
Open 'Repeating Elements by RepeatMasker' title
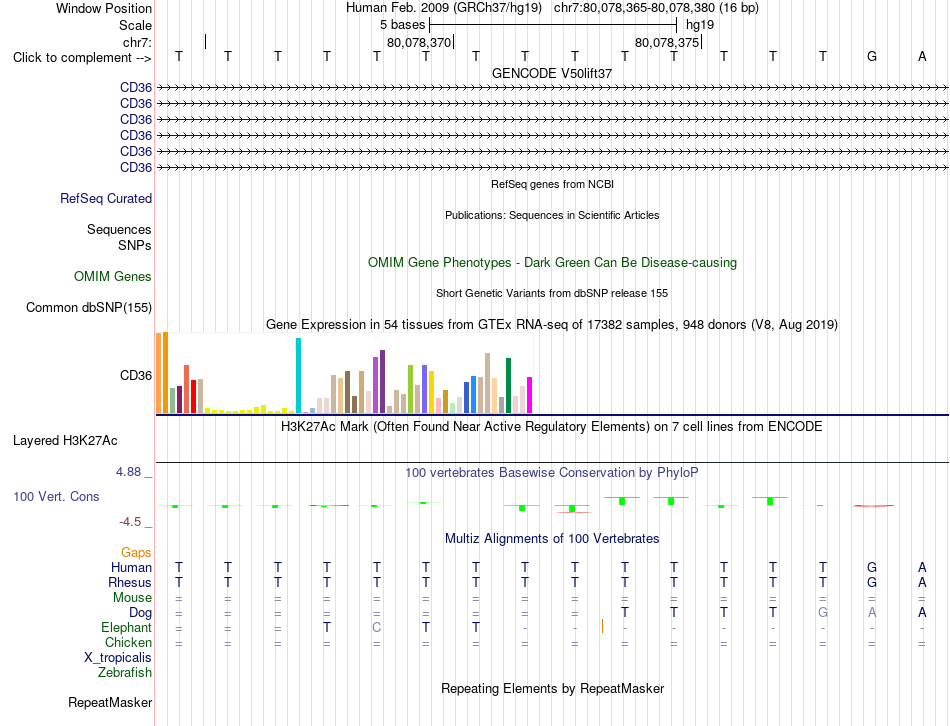click(552, 689)
